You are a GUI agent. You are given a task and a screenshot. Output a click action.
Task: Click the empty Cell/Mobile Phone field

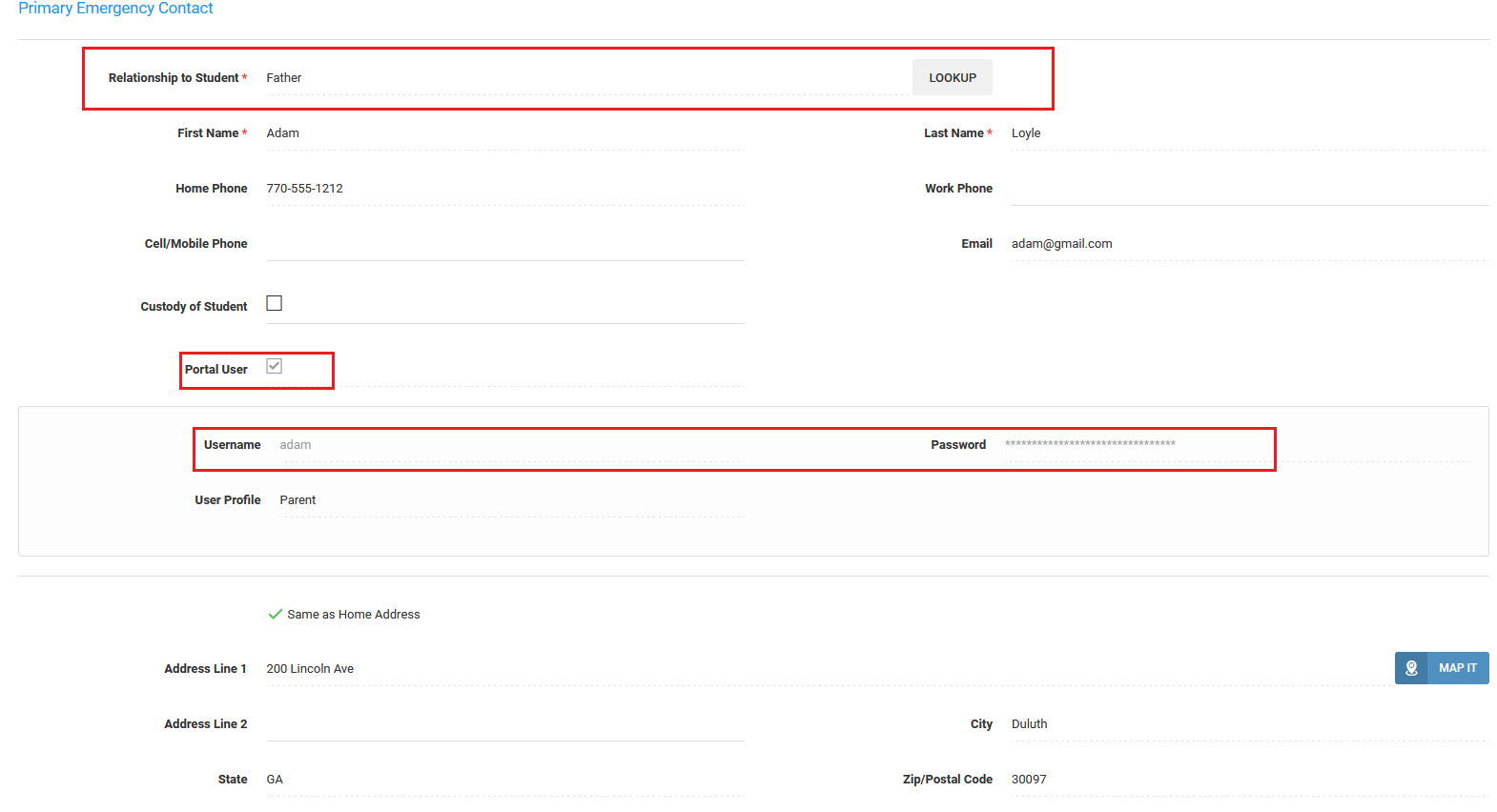(x=505, y=244)
